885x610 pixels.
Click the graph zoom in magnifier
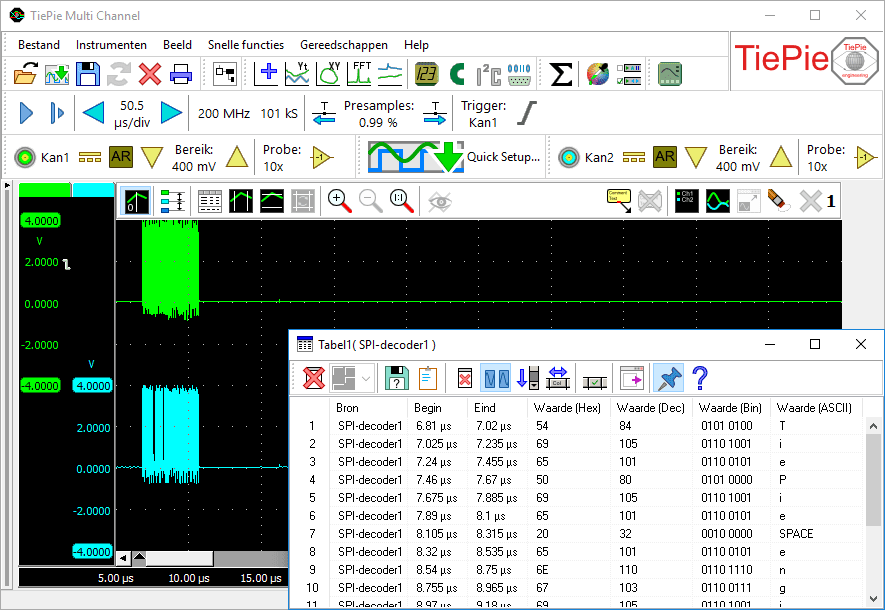340,201
